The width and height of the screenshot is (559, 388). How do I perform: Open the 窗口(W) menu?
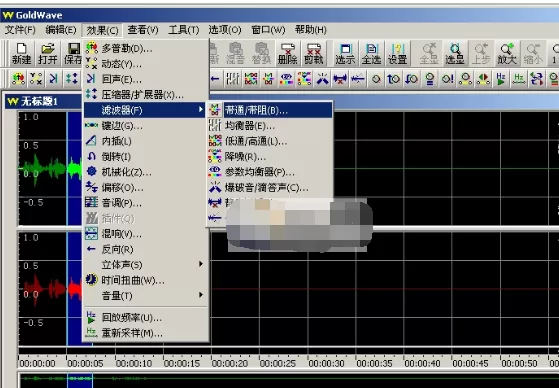(x=268, y=30)
